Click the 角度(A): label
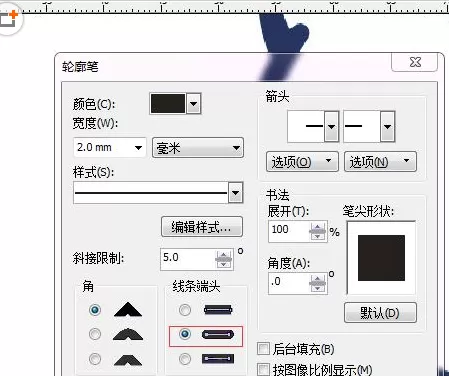 289,263
